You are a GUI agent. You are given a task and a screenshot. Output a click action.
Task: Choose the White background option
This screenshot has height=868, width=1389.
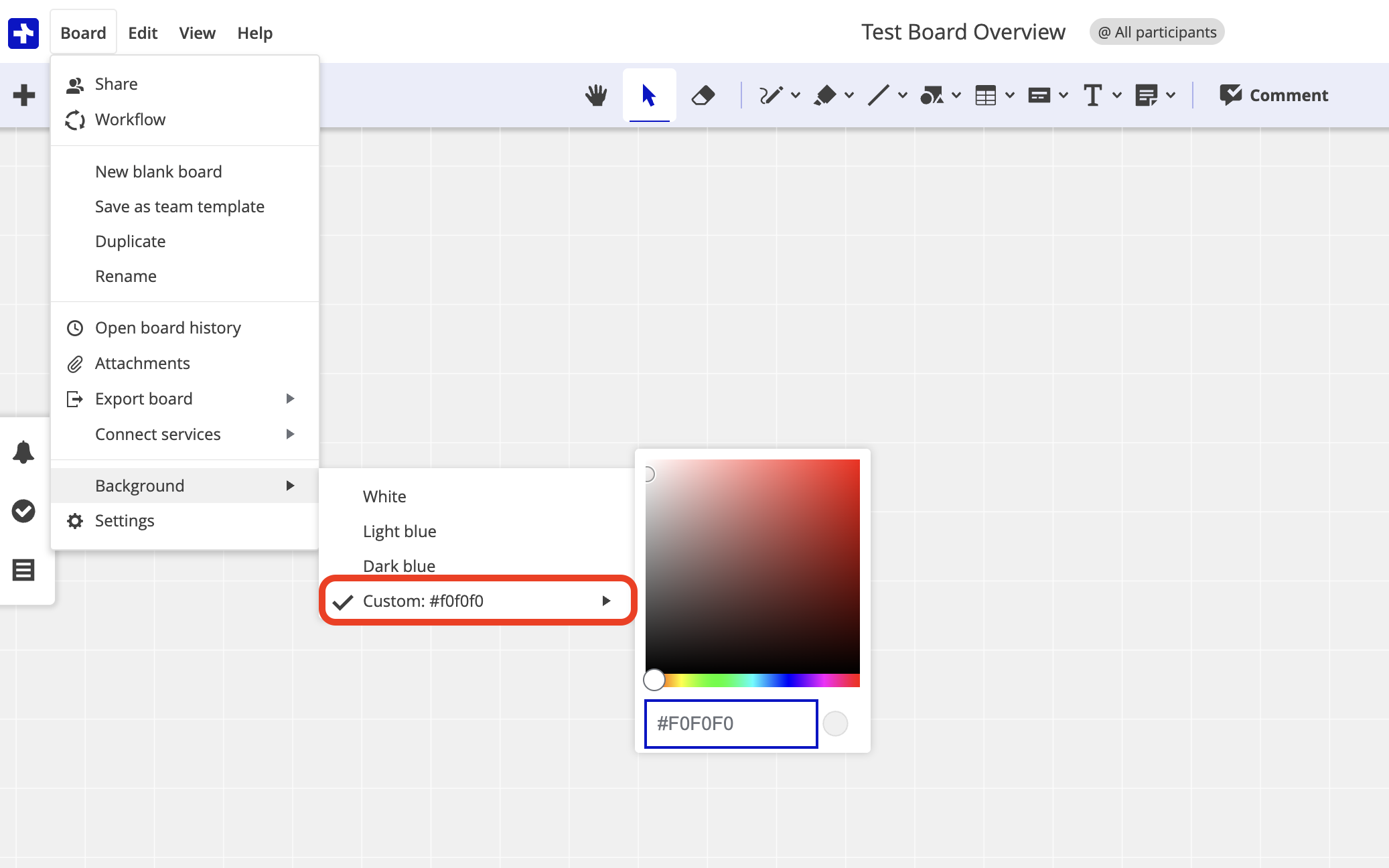(x=384, y=496)
